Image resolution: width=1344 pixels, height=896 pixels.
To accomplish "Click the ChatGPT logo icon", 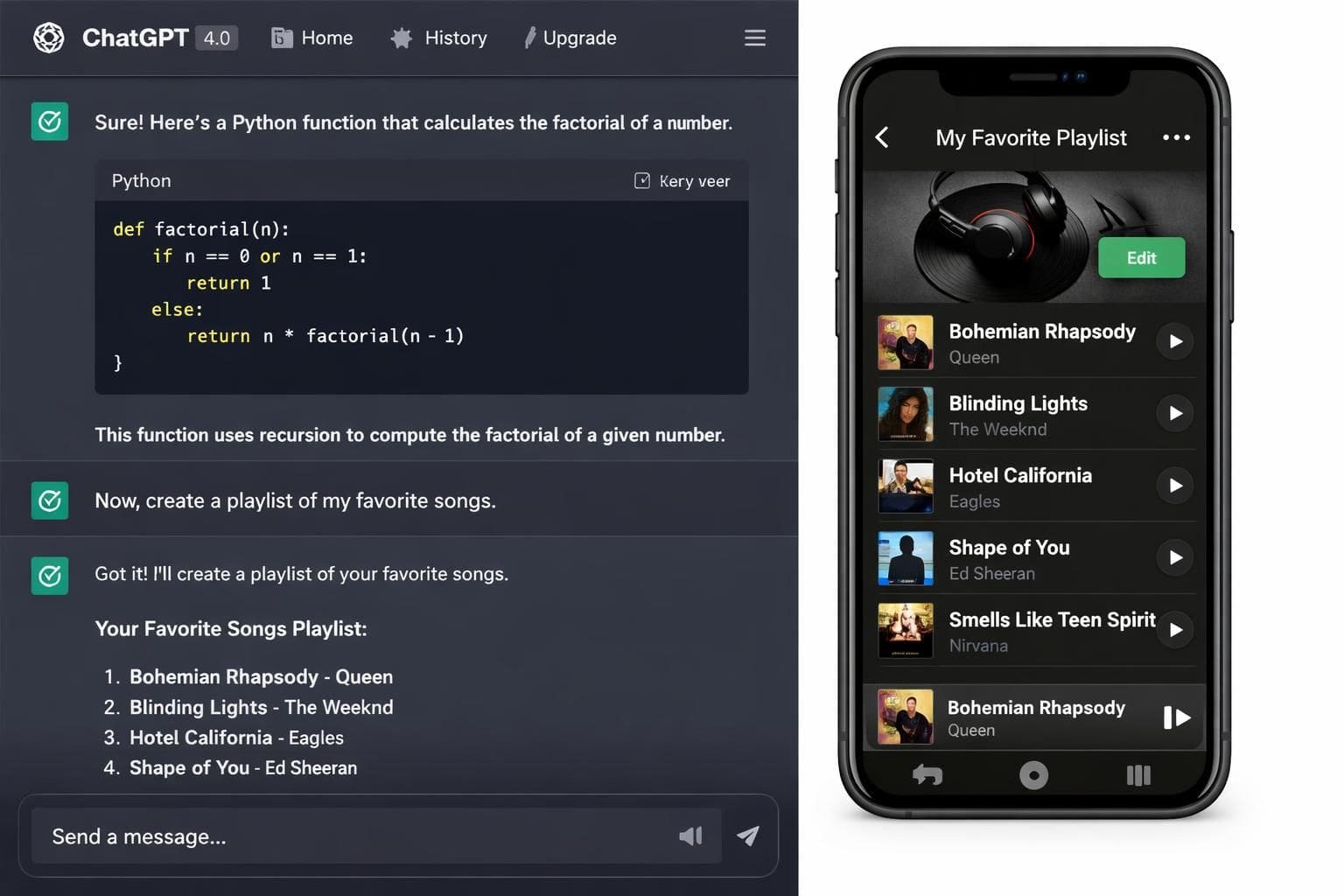I will tap(49, 38).
